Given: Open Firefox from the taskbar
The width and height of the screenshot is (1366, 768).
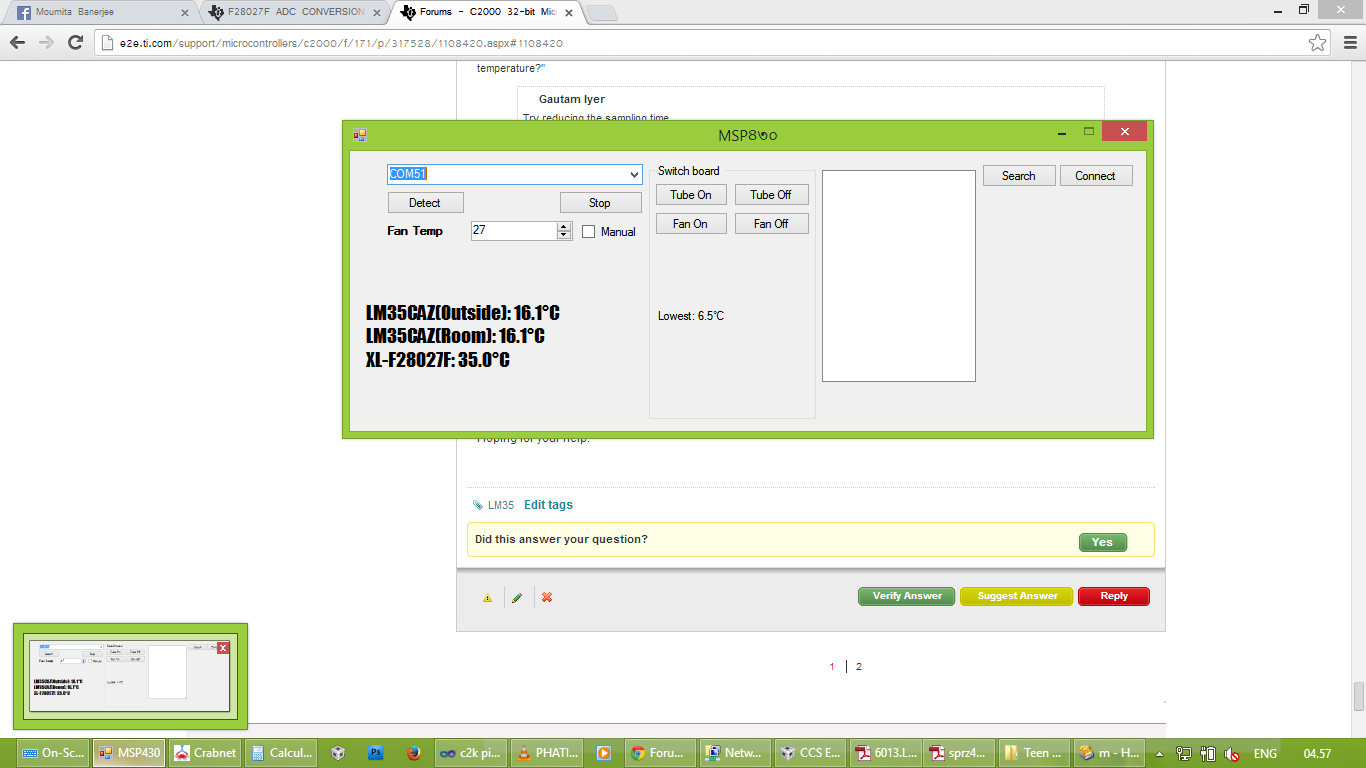Looking at the screenshot, I should click(x=414, y=753).
